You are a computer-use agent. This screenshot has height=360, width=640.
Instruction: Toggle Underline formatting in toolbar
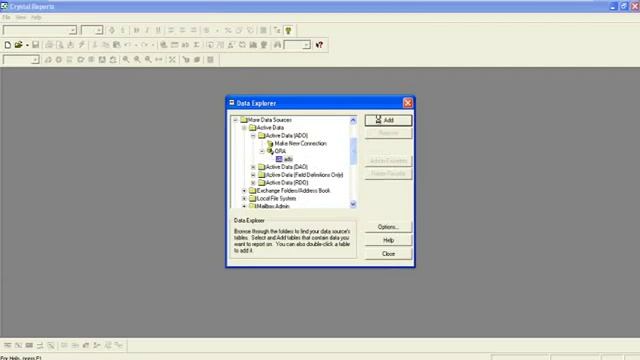(158, 30)
